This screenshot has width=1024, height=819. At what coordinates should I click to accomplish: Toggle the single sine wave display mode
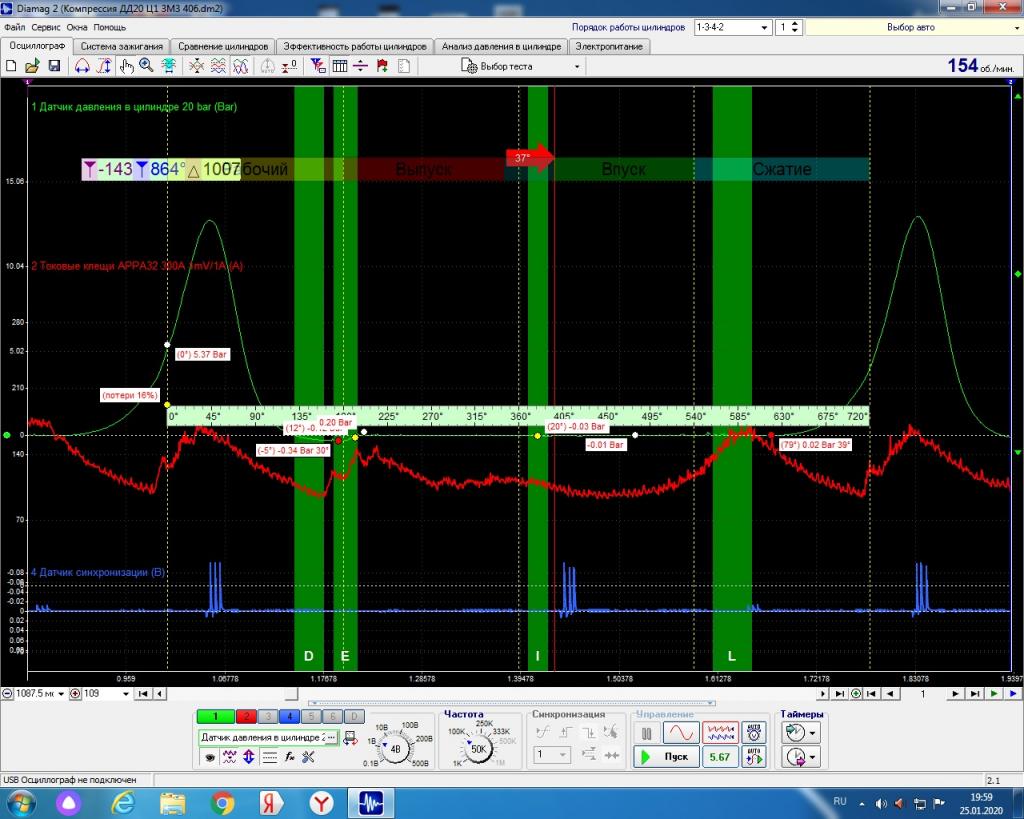[x=681, y=733]
